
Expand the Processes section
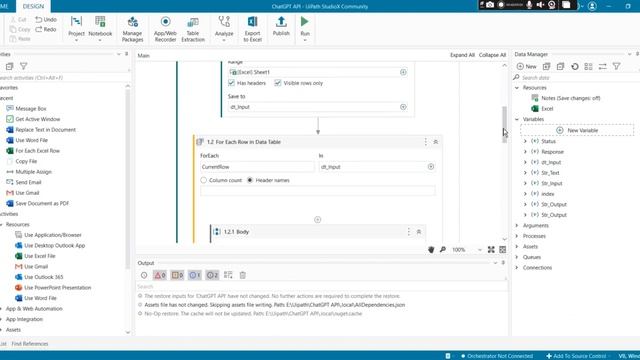point(517,236)
